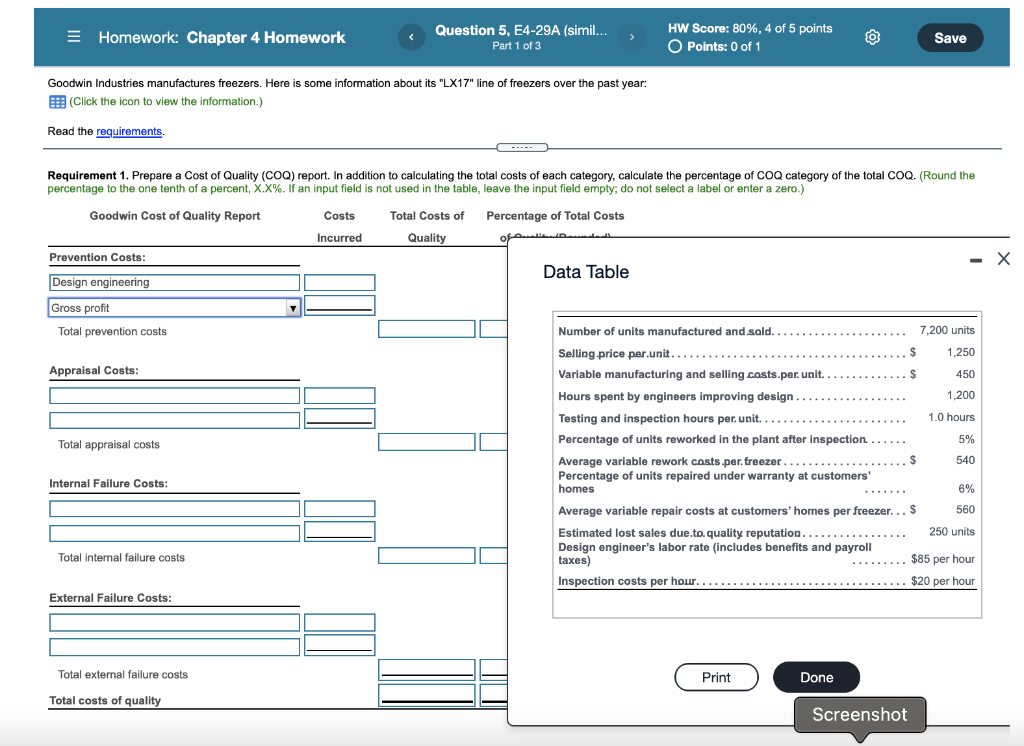This screenshot has width=1024, height=746.
Task: Open the requirements link
Action: pyautogui.click(x=129, y=131)
